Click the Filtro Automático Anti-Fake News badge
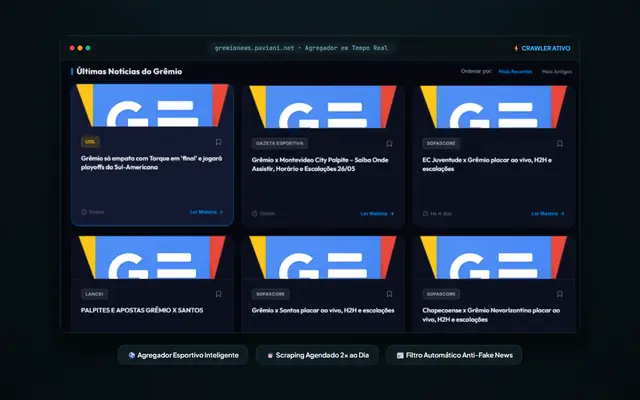Image resolution: width=640 pixels, height=400 pixels. 454,355
